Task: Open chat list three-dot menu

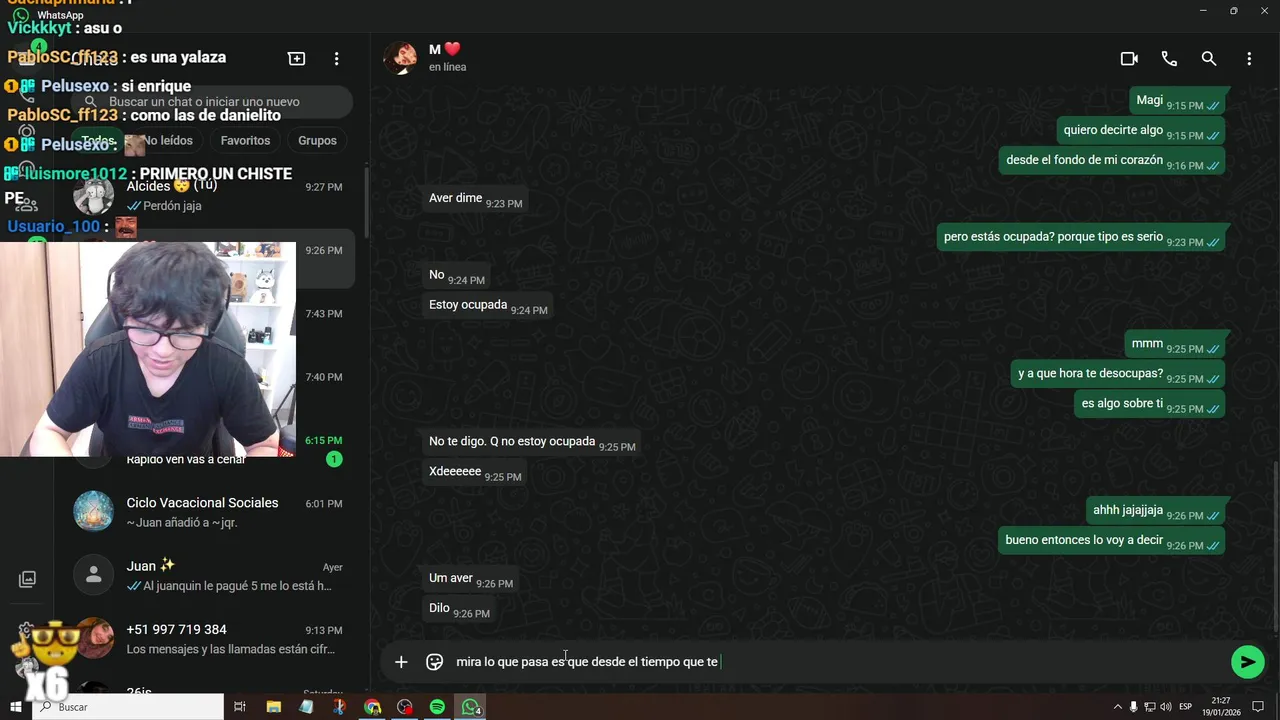Action: (337, 59)
